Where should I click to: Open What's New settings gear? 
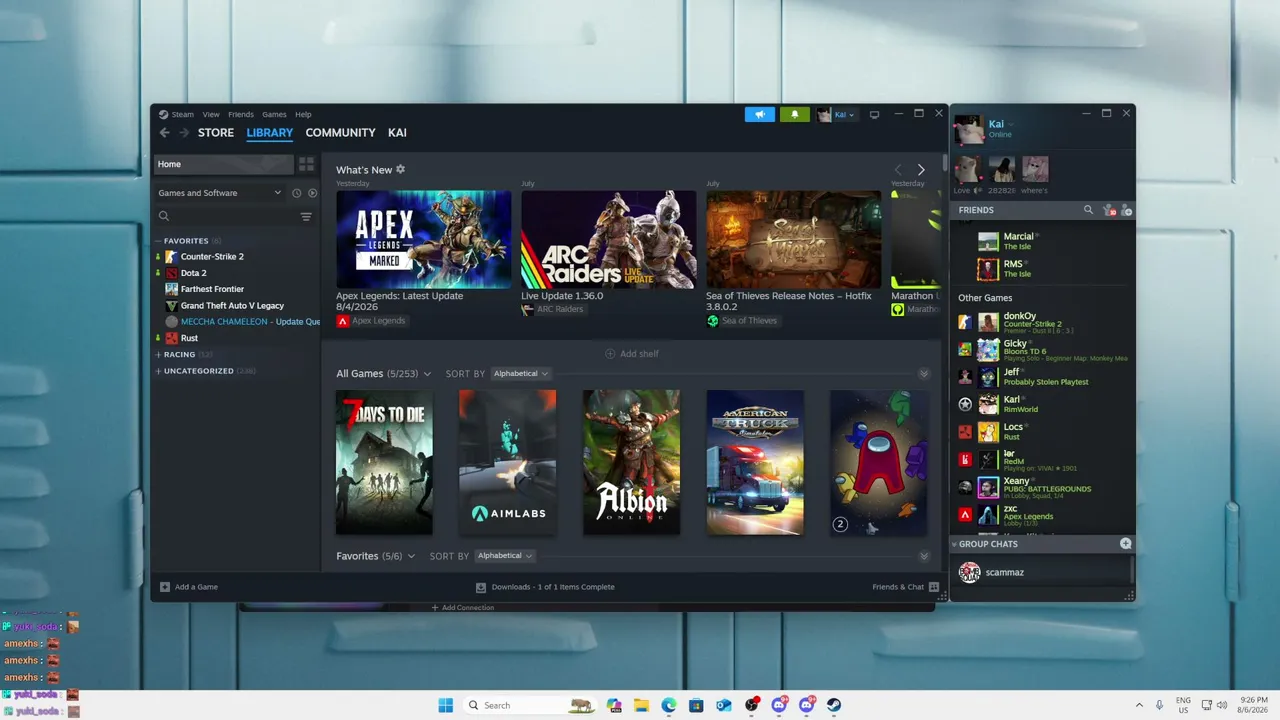click(401, 169)
